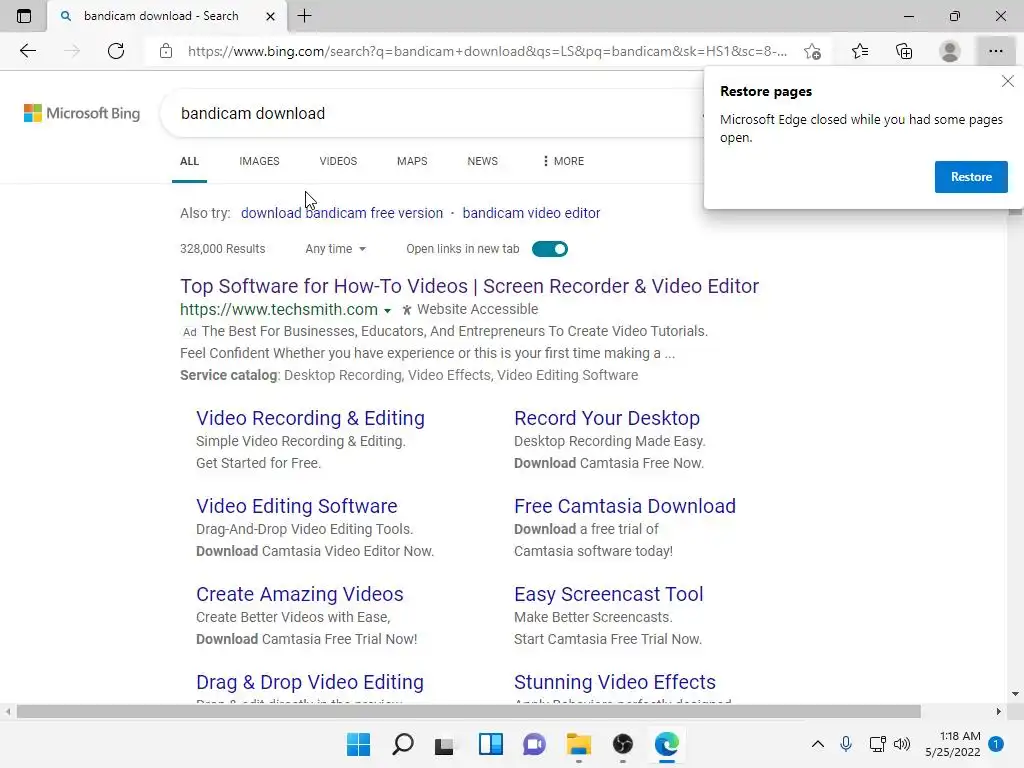Screen dimensions: 1024x768
Task: Open Collections in Edge toolbar
Action: [x=904, y=51]
